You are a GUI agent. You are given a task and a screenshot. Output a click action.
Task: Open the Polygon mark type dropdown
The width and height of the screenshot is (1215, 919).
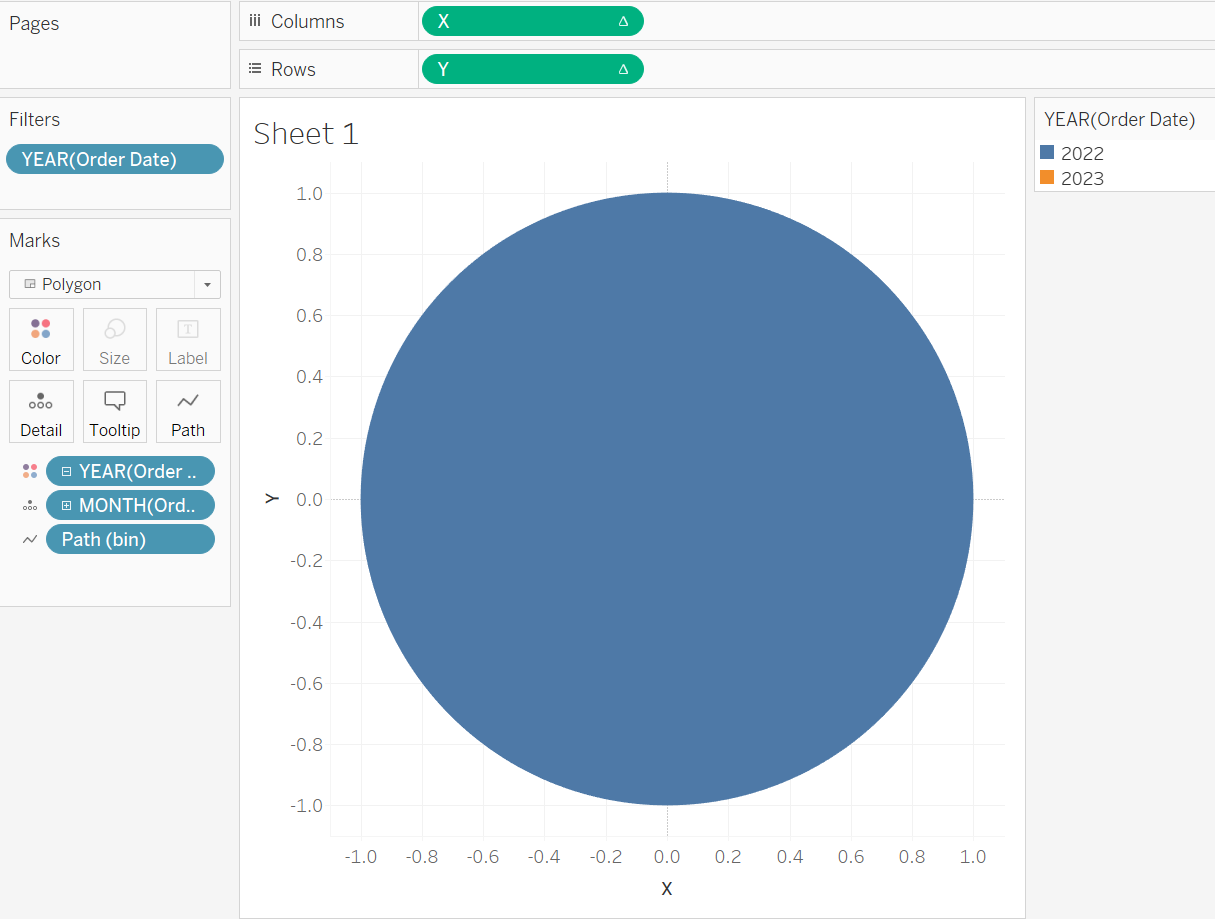207,284
